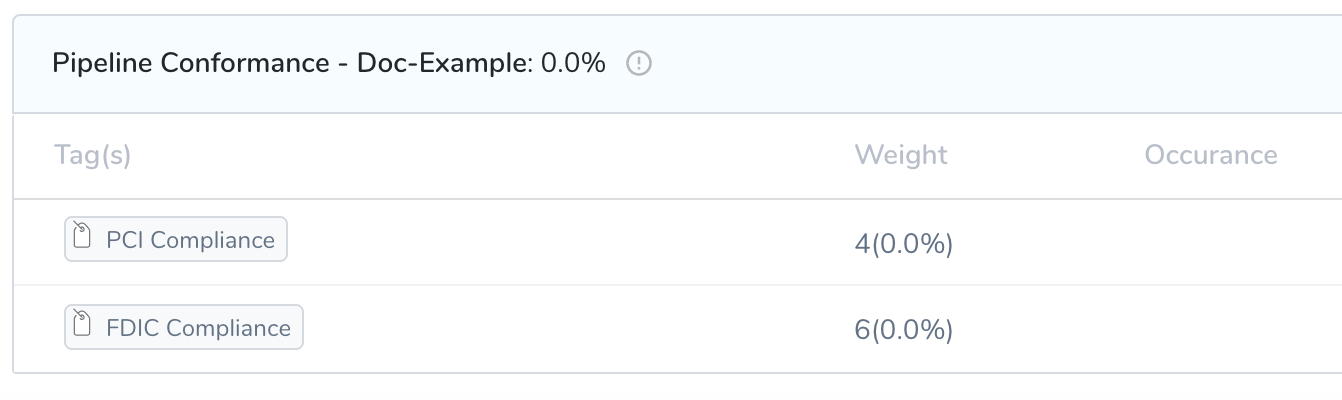The image size is (1342, 400).
Task: Click blank area between FDIC Compliance and 6(0.0%)
Action: pyautogui.click(x=578, y=329)
